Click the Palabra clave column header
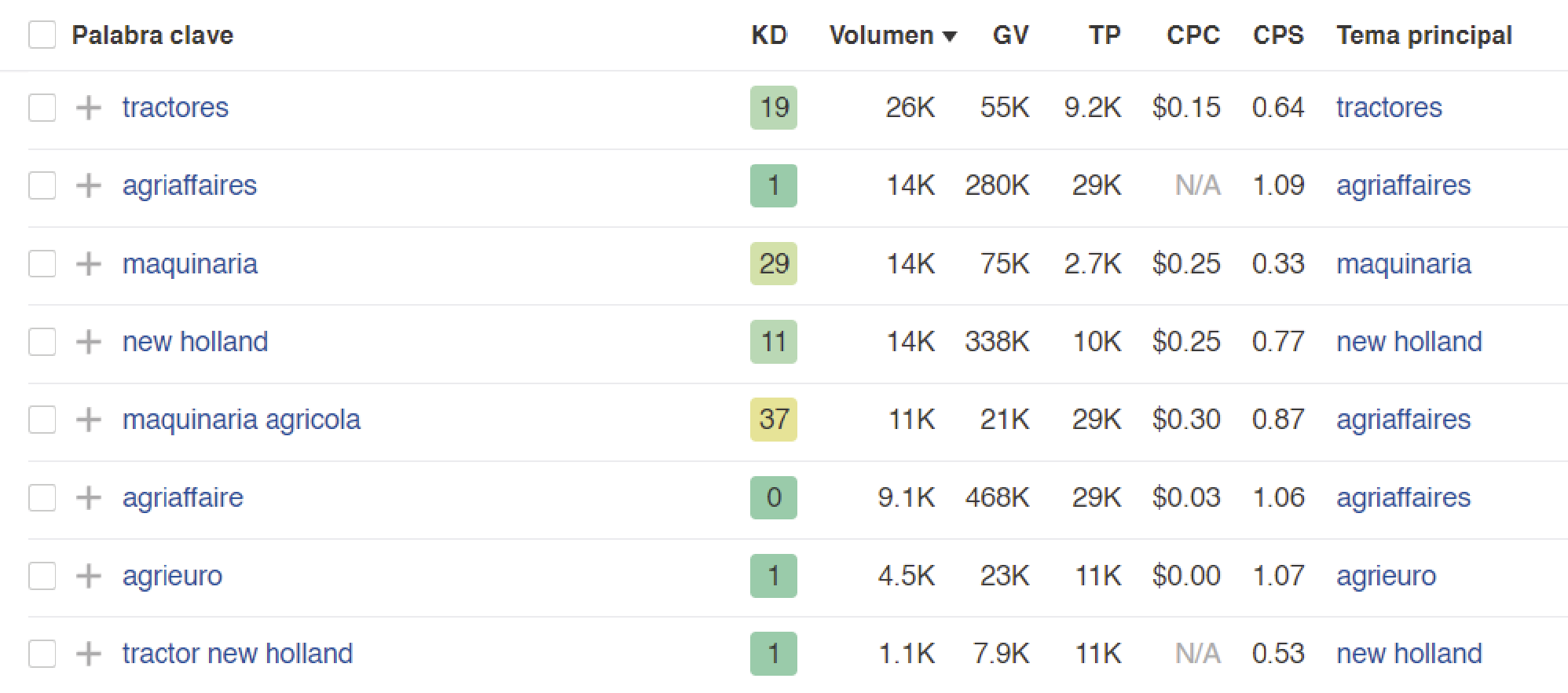The image size is (1568, 693). tap(152, 35)
